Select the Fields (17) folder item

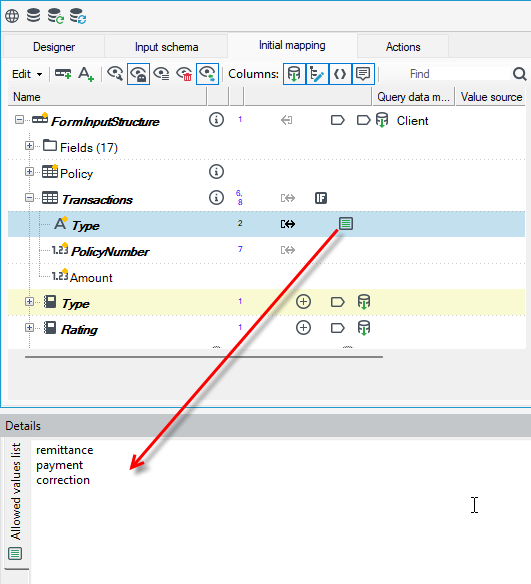coord(89,147)
